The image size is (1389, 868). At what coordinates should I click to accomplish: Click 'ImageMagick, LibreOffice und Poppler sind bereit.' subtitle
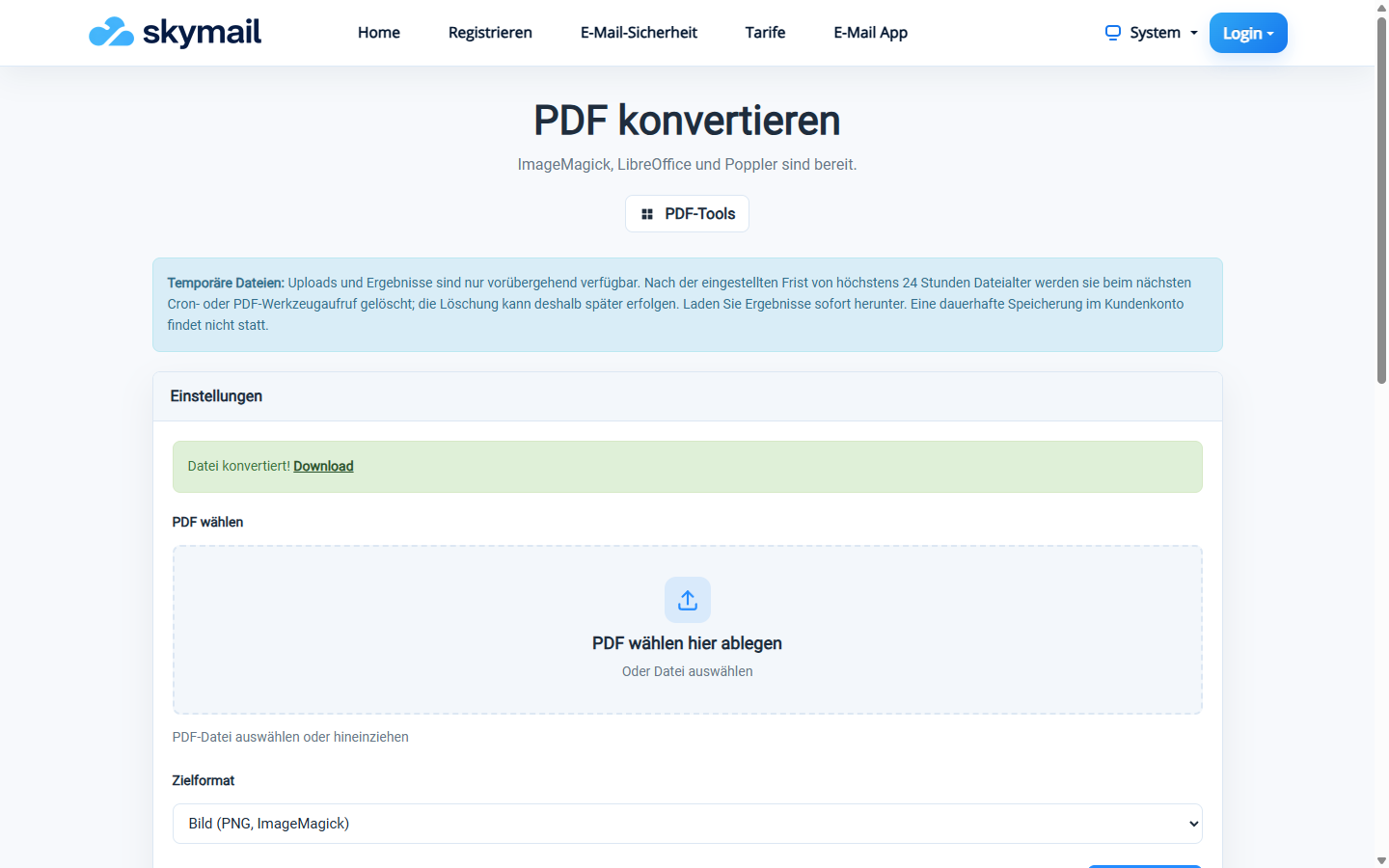pos(688,165)
